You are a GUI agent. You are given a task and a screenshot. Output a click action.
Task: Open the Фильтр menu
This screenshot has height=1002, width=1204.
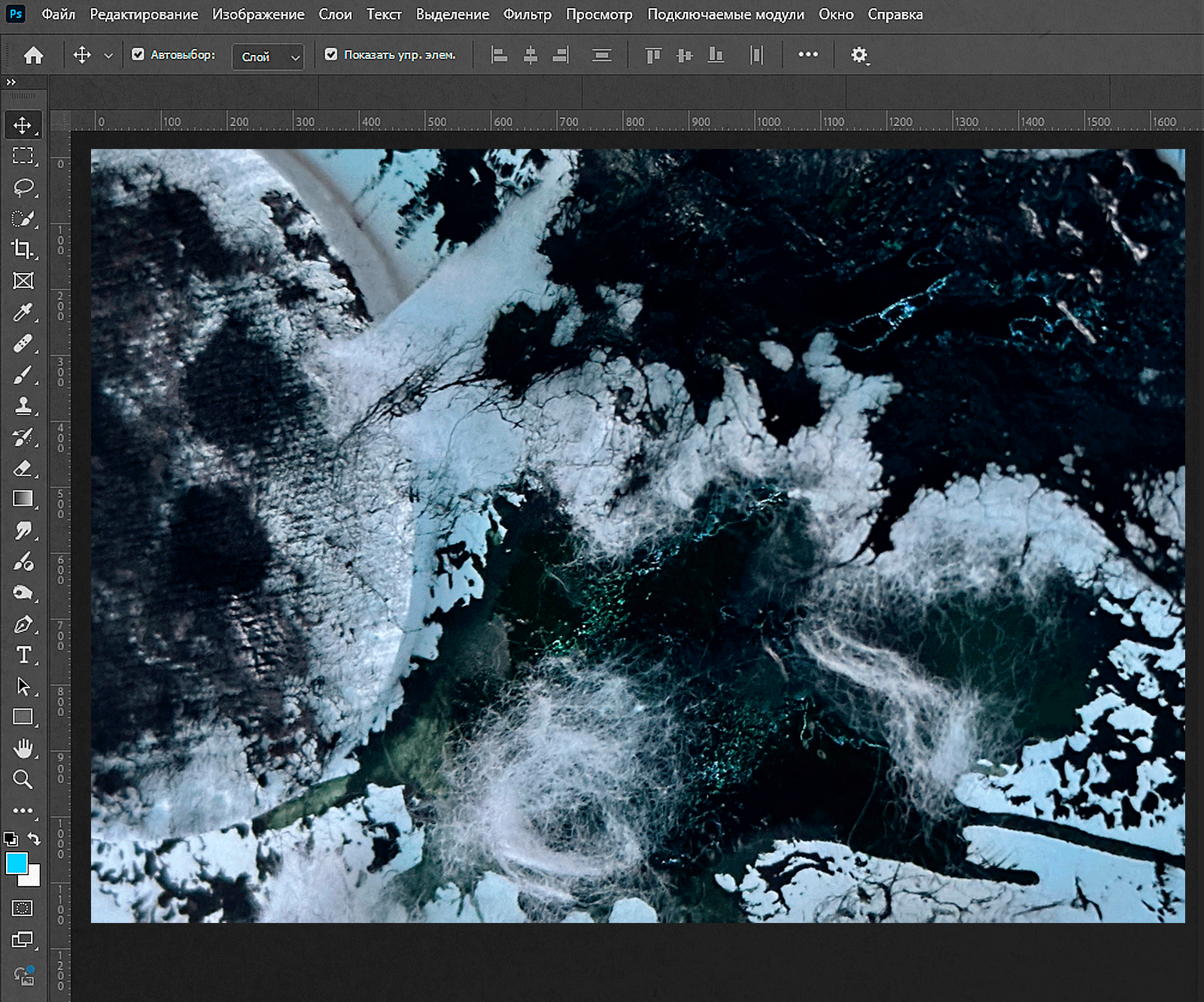point(527,14)
